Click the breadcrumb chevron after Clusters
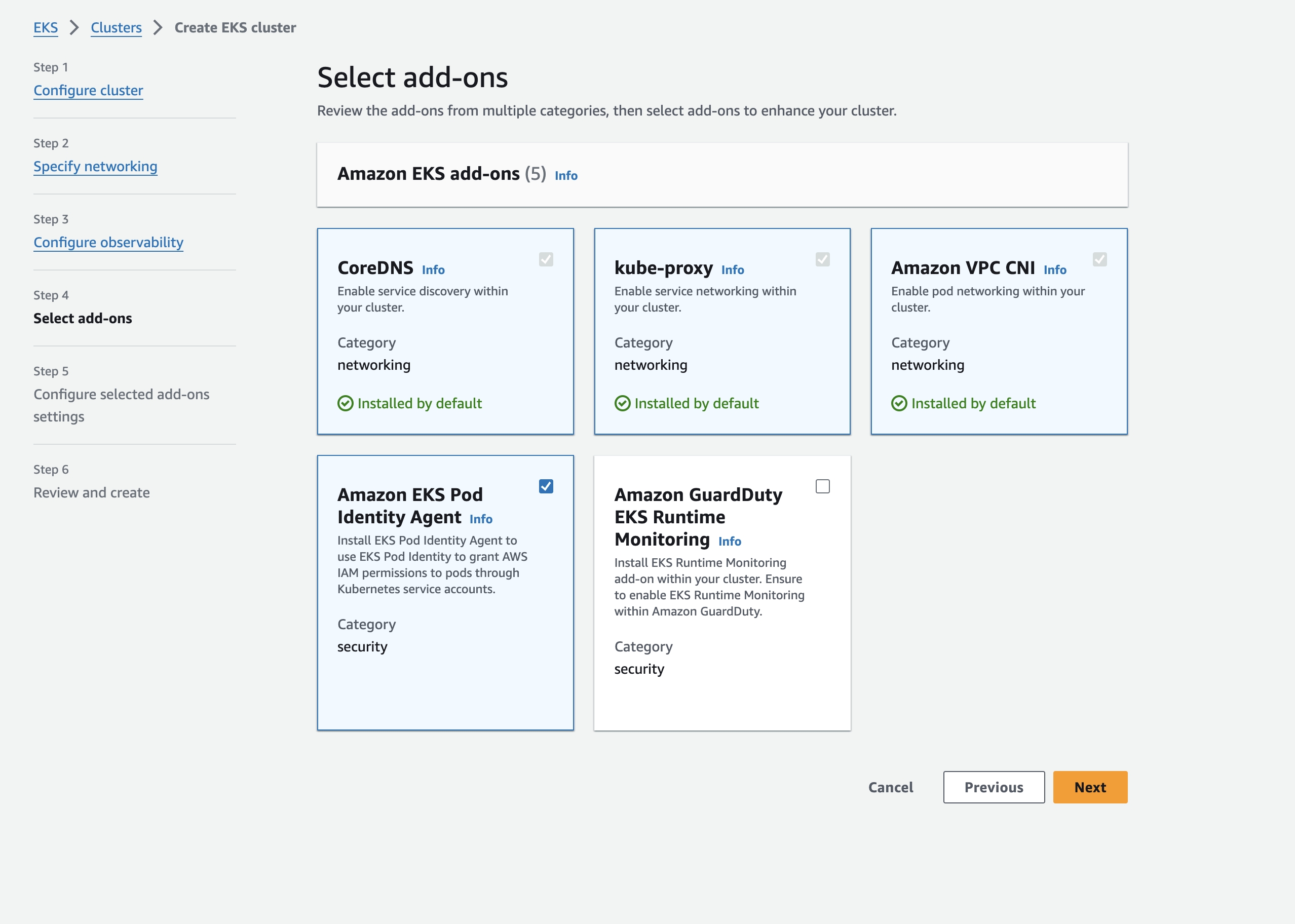Viewport: 1295px width, 924px height. pyautogui.click(x=158, y=27)
